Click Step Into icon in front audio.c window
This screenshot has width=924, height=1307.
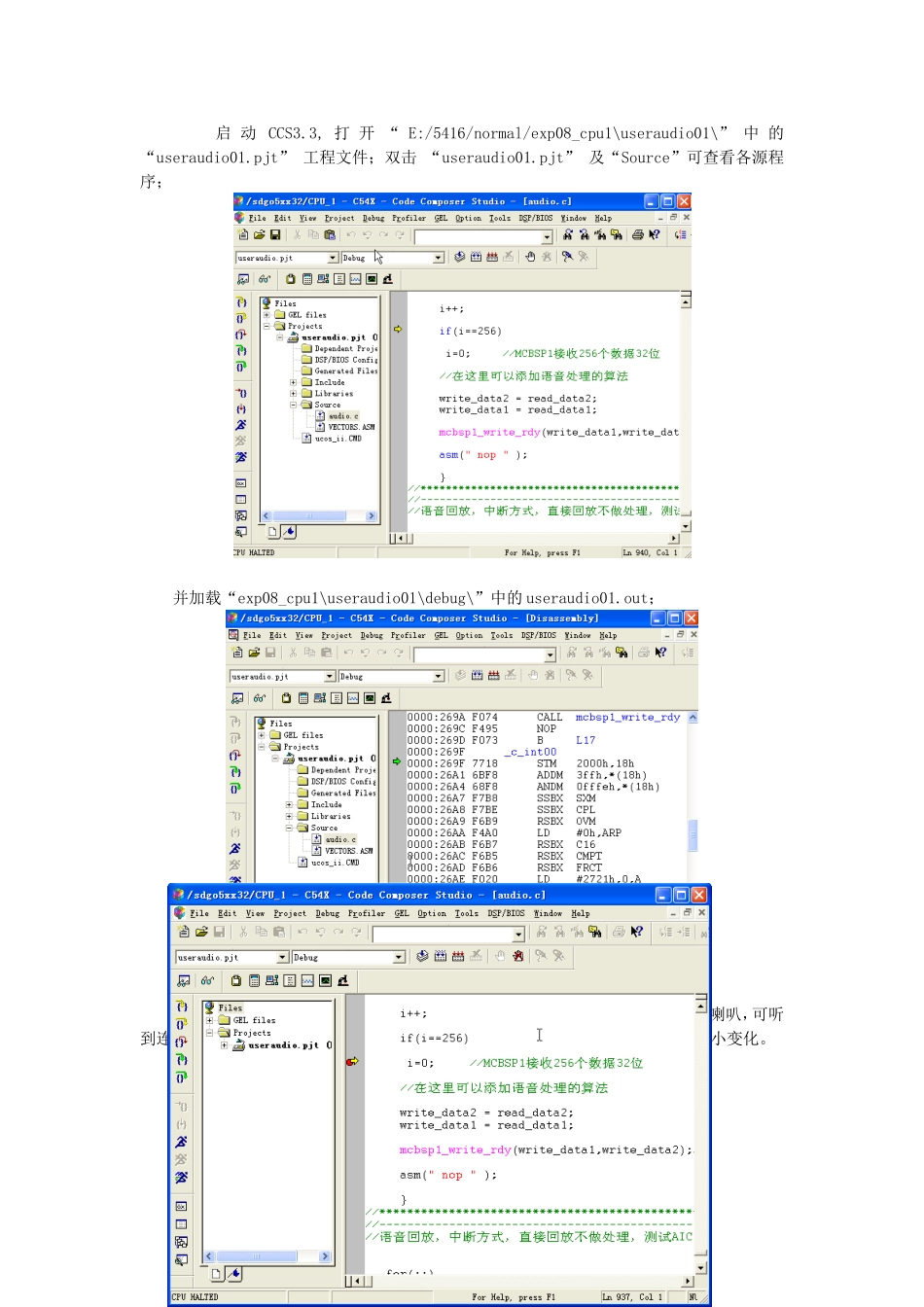181,1007
